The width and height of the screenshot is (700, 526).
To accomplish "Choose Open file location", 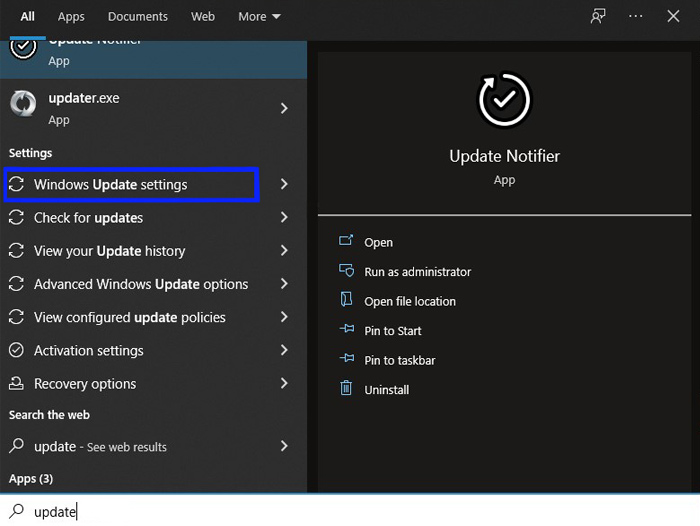I will click(x=410, y=301).
